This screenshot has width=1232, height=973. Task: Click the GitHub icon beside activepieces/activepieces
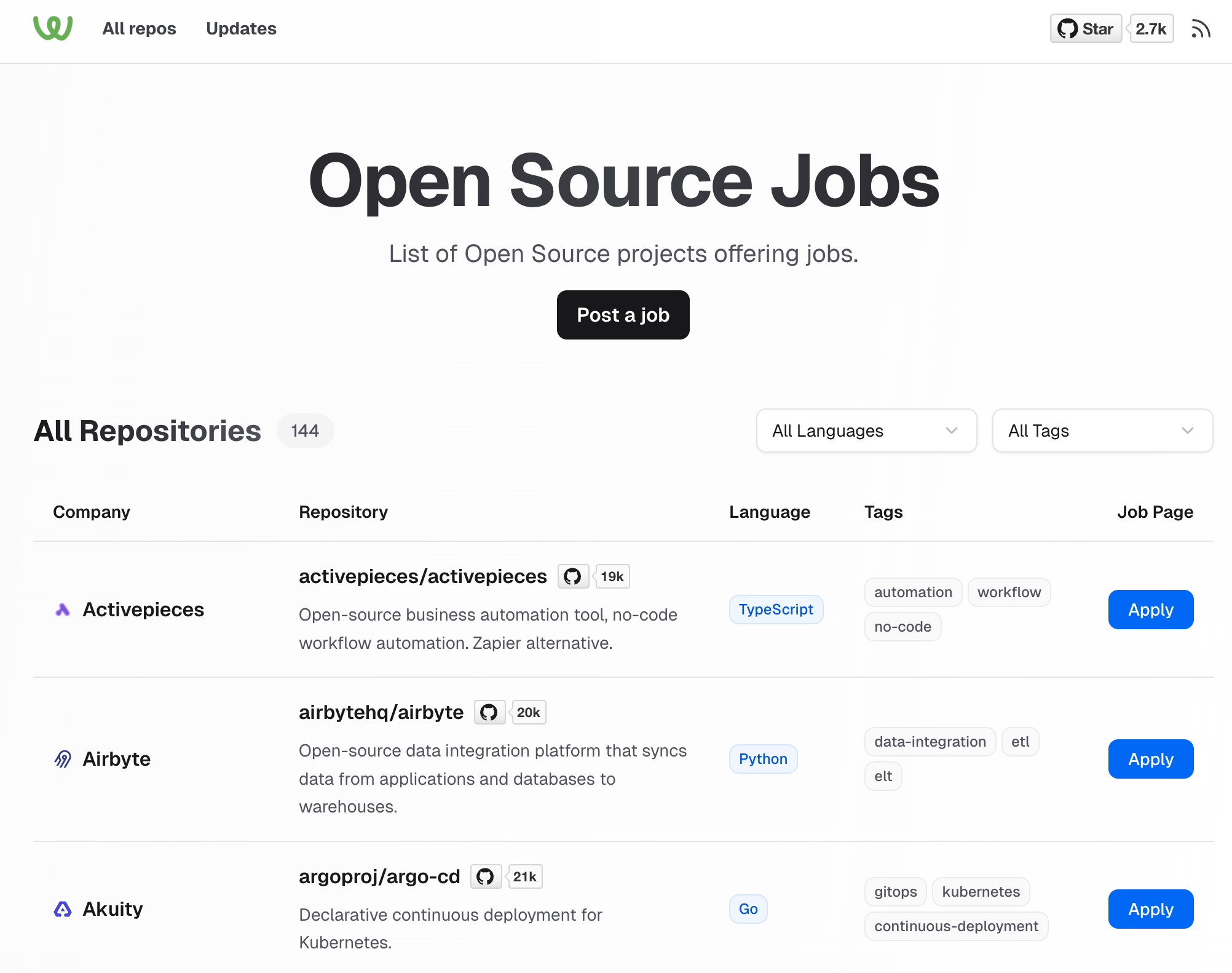tap(573, 576)
